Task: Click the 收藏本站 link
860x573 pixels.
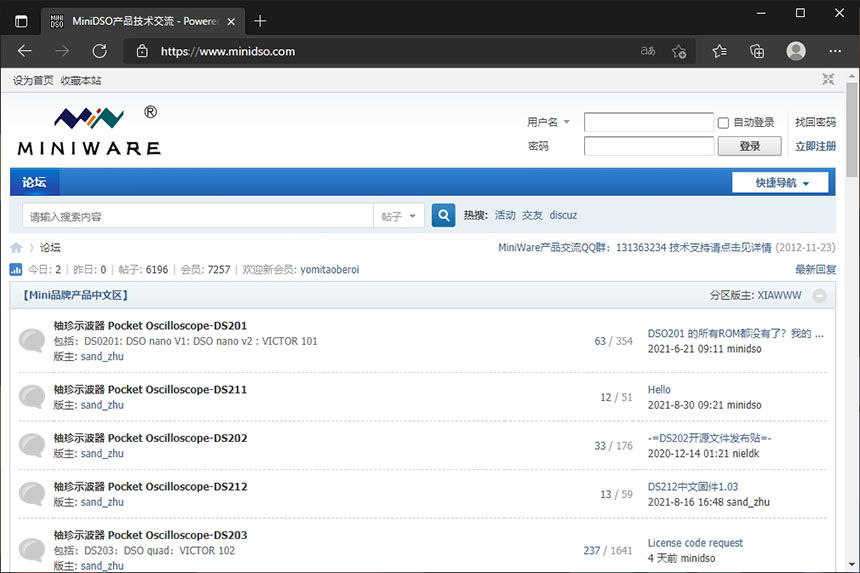Action: (x=81, y=80)
